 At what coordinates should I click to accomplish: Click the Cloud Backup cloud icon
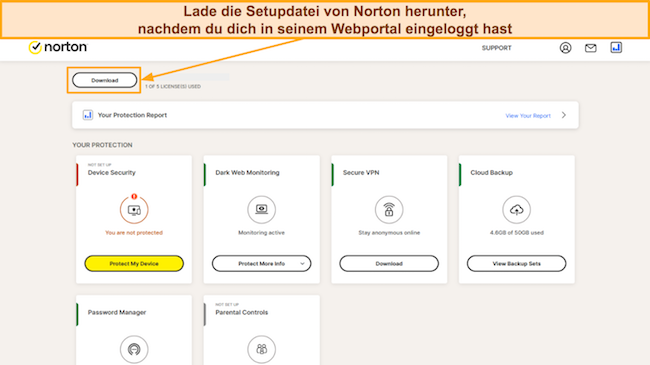tap(517, 209)
